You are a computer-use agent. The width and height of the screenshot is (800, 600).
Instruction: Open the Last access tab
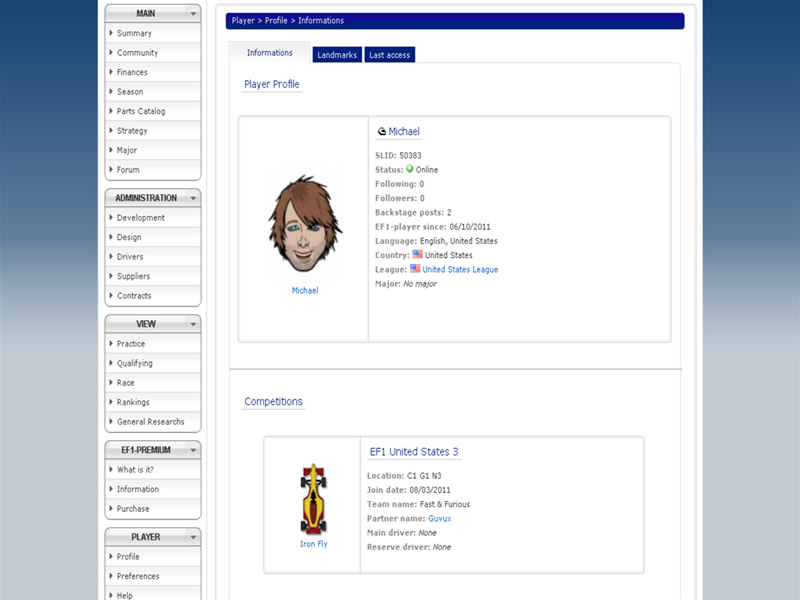click(389, 55)
